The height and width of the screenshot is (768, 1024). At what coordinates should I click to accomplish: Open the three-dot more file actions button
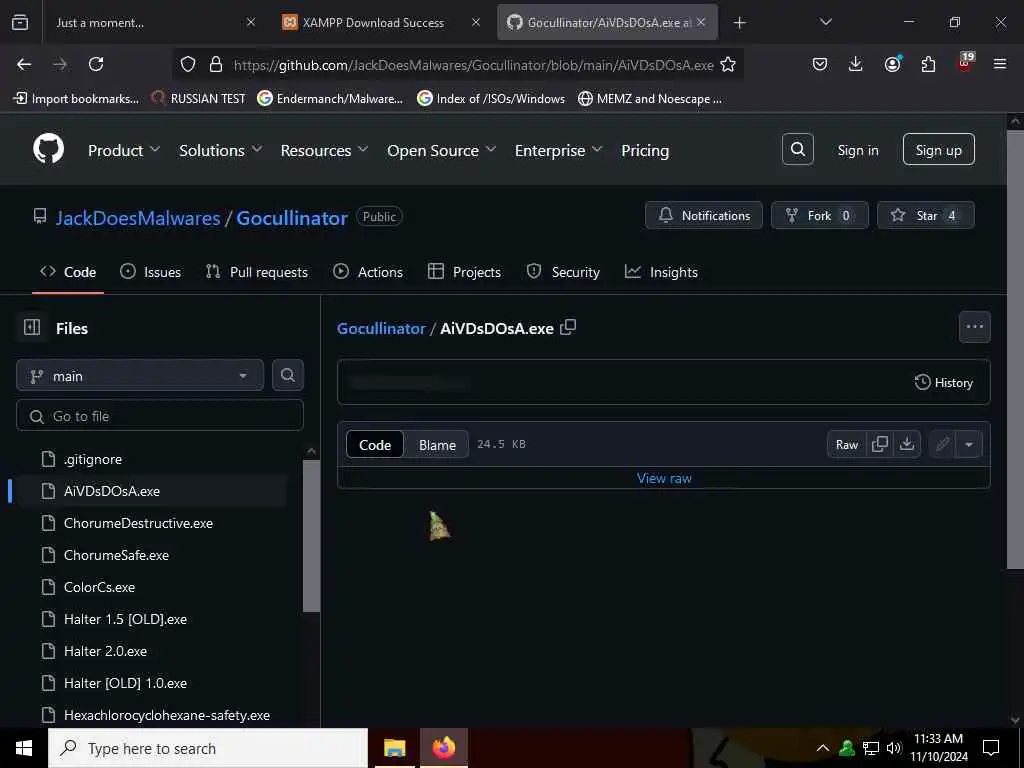pyautogui.click(x=974, y=327)
